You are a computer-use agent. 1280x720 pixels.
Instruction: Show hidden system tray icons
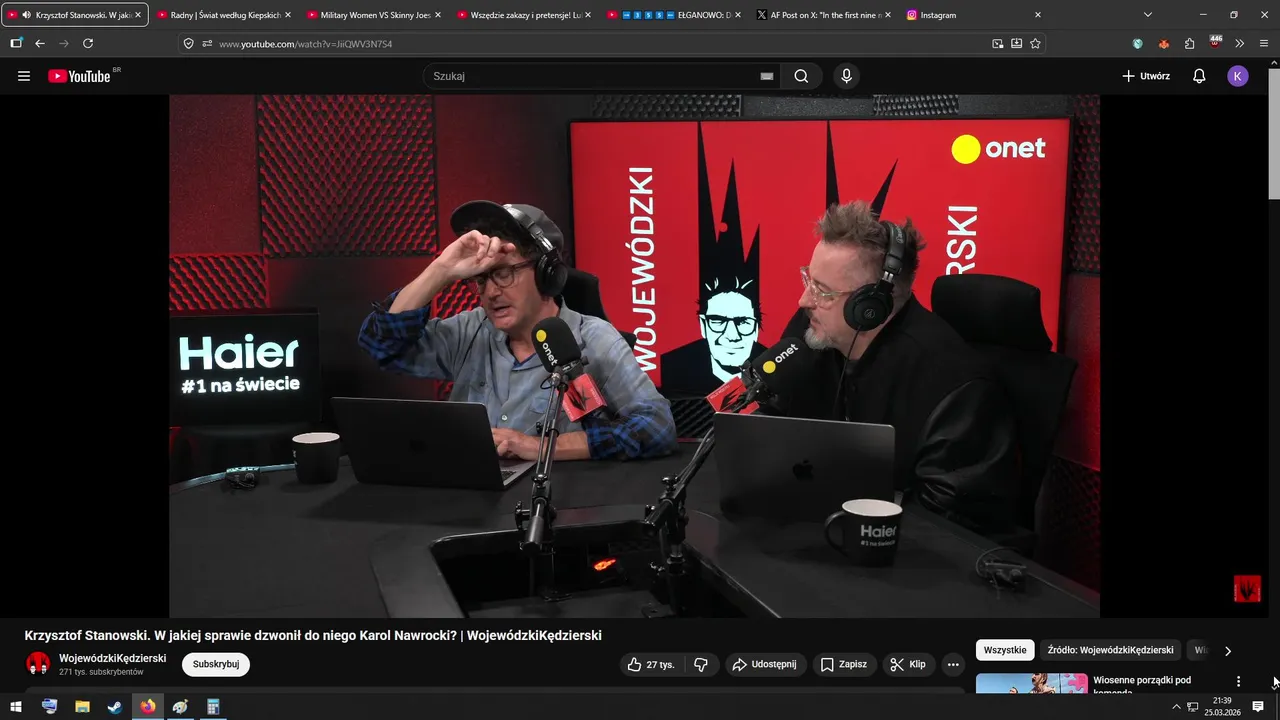pyautogui.click(x=1176, y=707)
